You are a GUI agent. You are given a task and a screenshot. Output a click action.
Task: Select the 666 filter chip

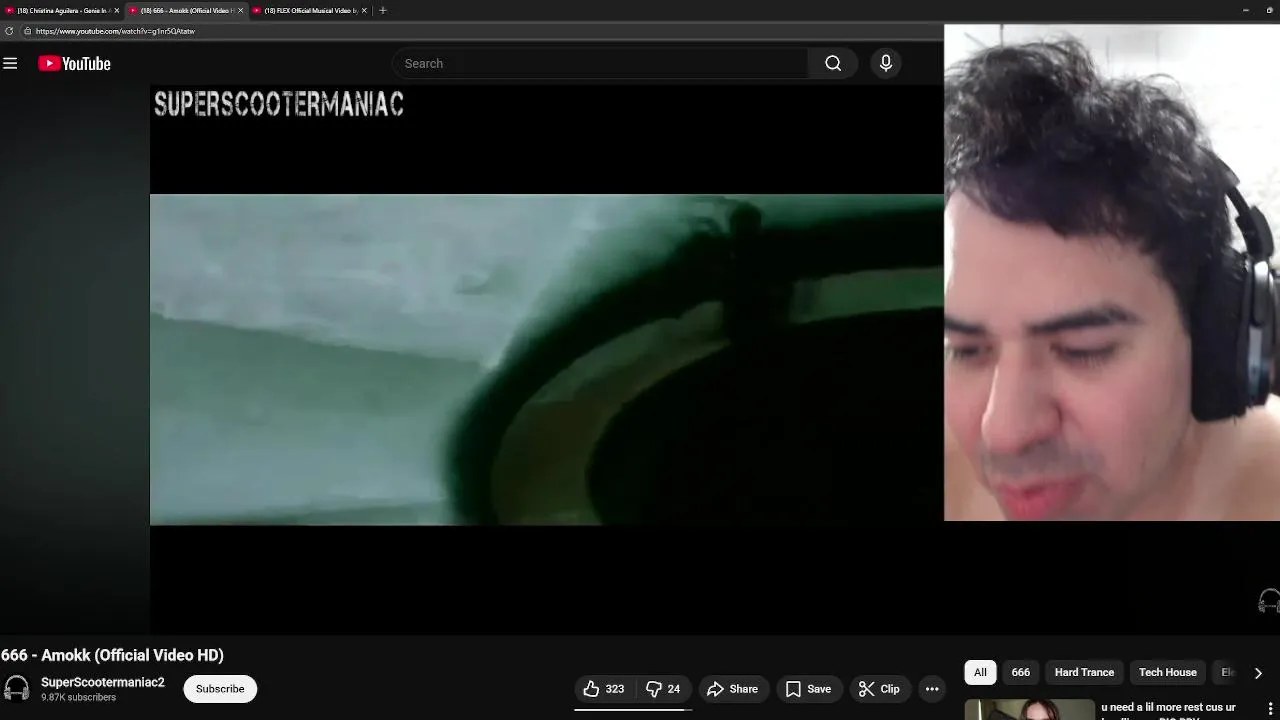point(1020,672)
